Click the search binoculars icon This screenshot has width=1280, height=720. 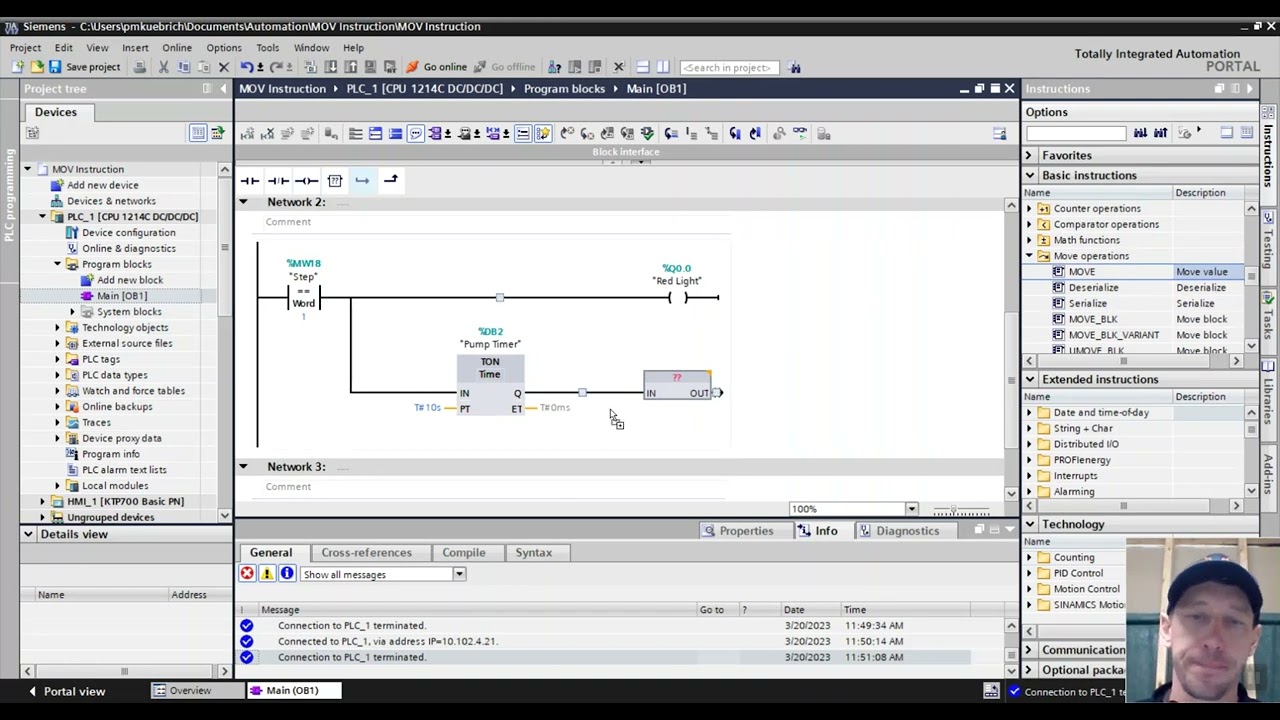coord(795,67)
